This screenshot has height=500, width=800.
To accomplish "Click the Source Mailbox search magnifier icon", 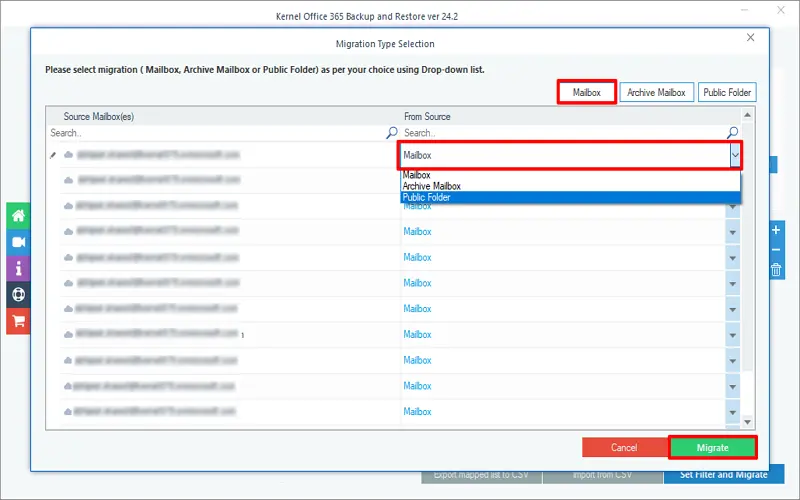I will (391, 133).
